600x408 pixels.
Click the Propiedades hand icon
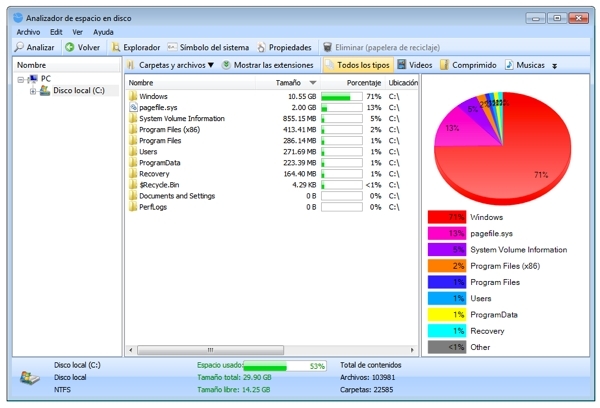(261, 47)
